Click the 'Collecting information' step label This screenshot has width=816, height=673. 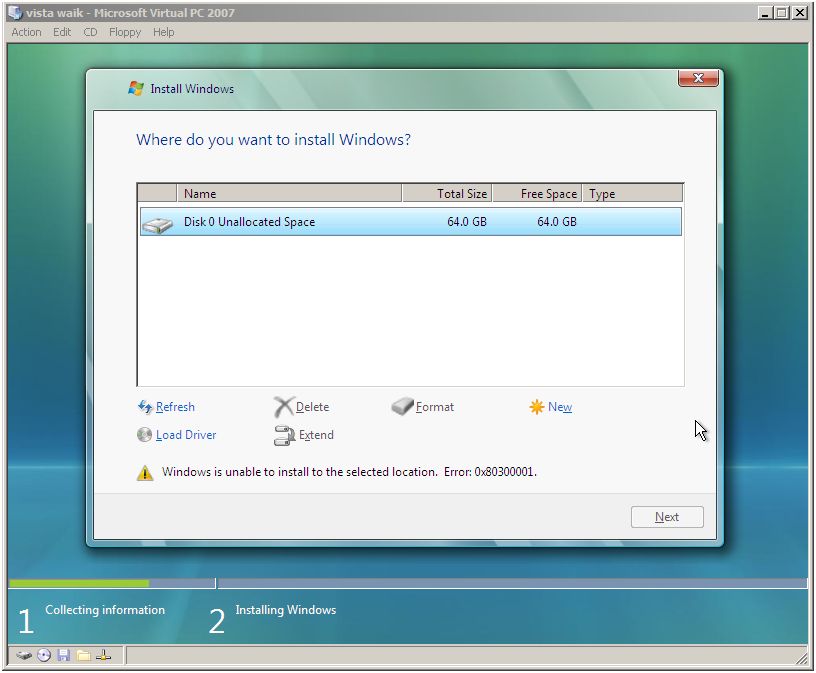tap(105, 609)
